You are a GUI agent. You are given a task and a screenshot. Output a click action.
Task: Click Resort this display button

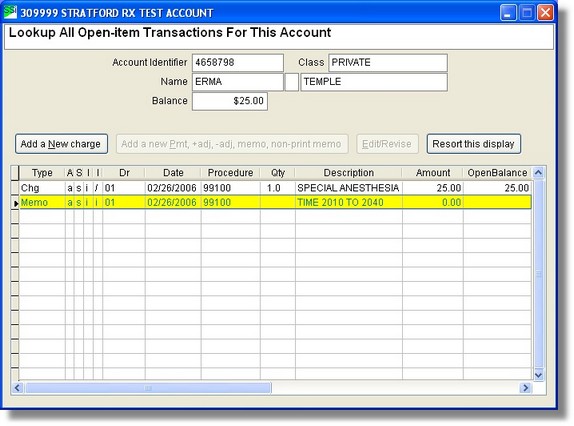coord(473,144)
